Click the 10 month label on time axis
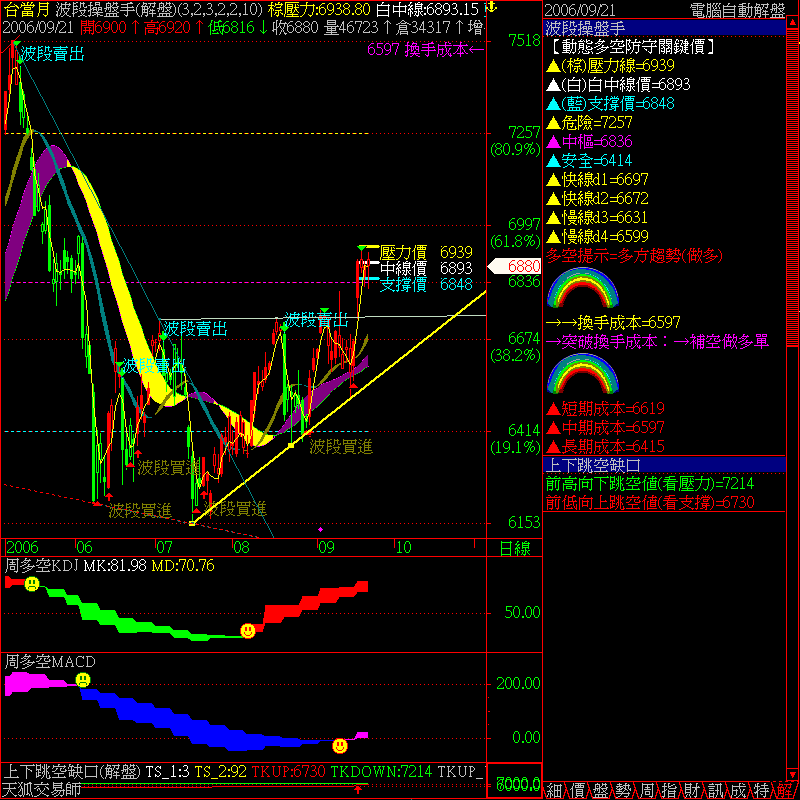Image resolution: width=800 pixels, height=800 pixels. coord(404,547)
